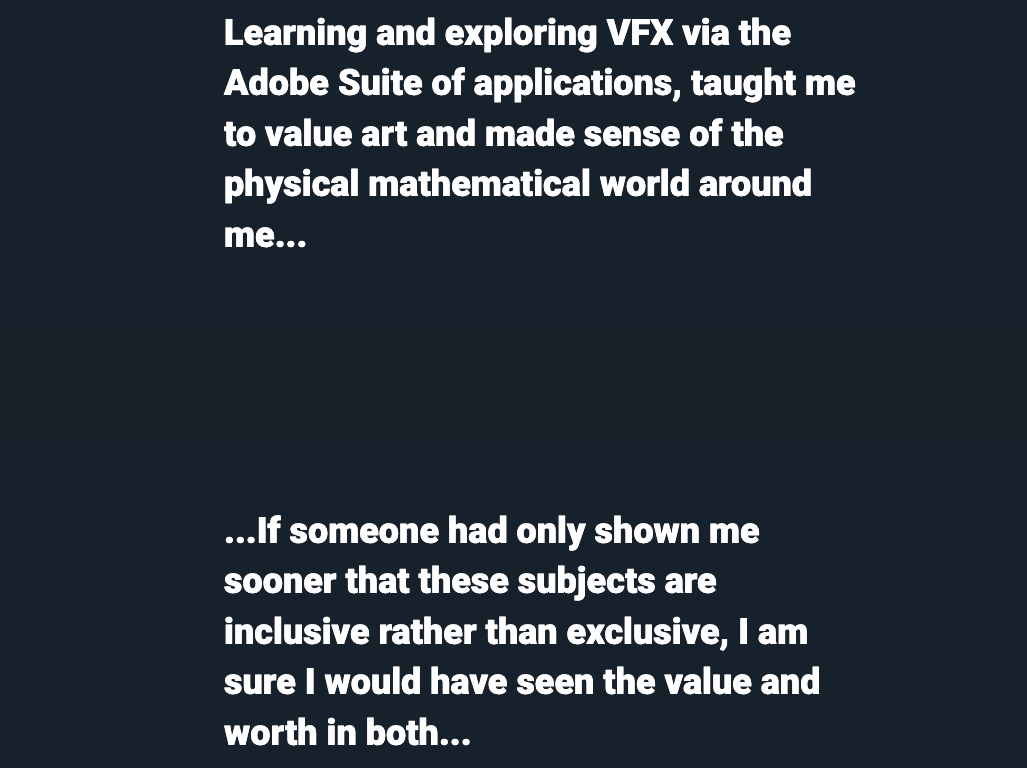The height and width of the screenshot is (768, 1027).
Task: Select the word "exploring" in the top line
Action: coord(521,34)
